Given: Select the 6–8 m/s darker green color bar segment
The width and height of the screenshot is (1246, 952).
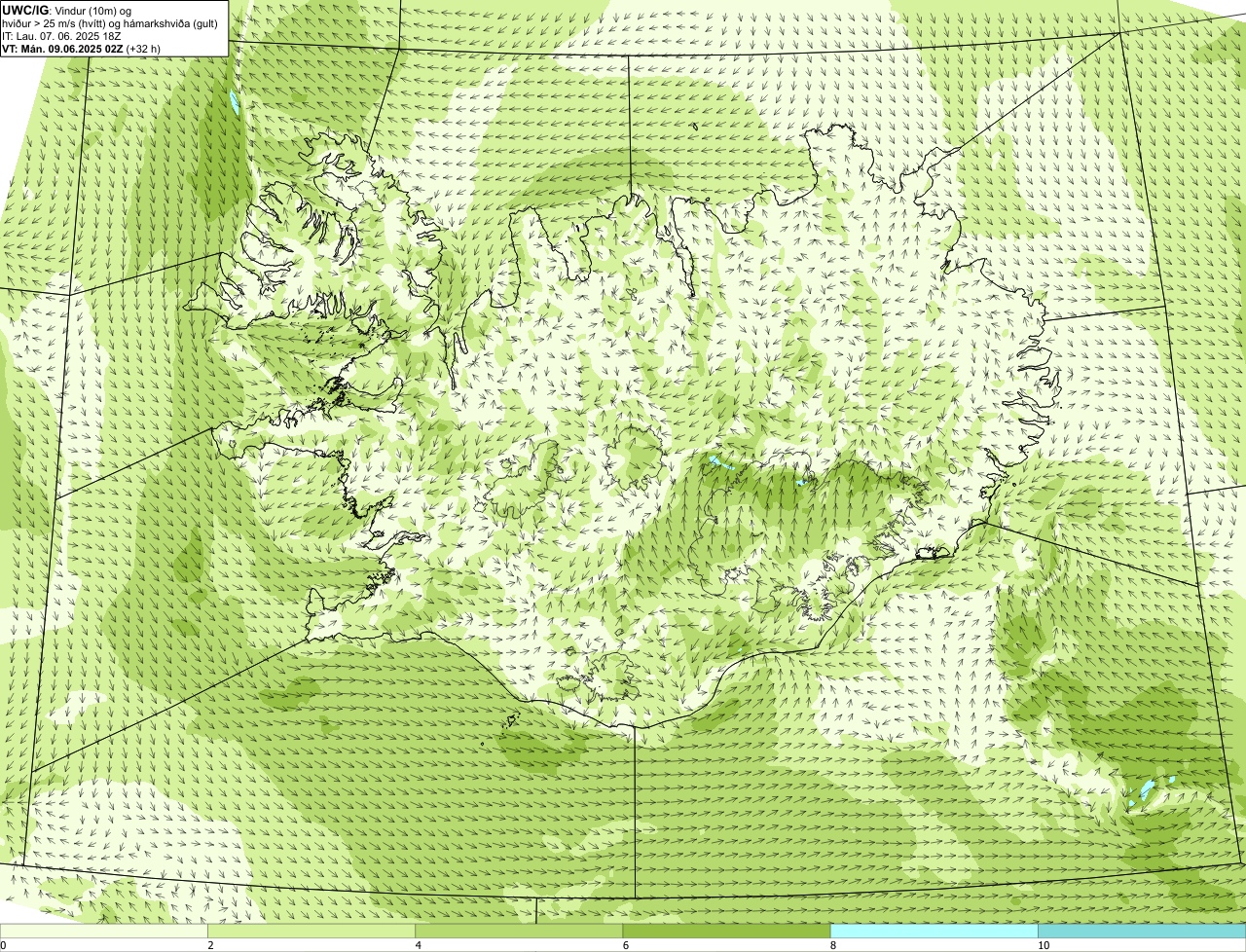Looking at the screenshot, I should click(x=726, y=931).
